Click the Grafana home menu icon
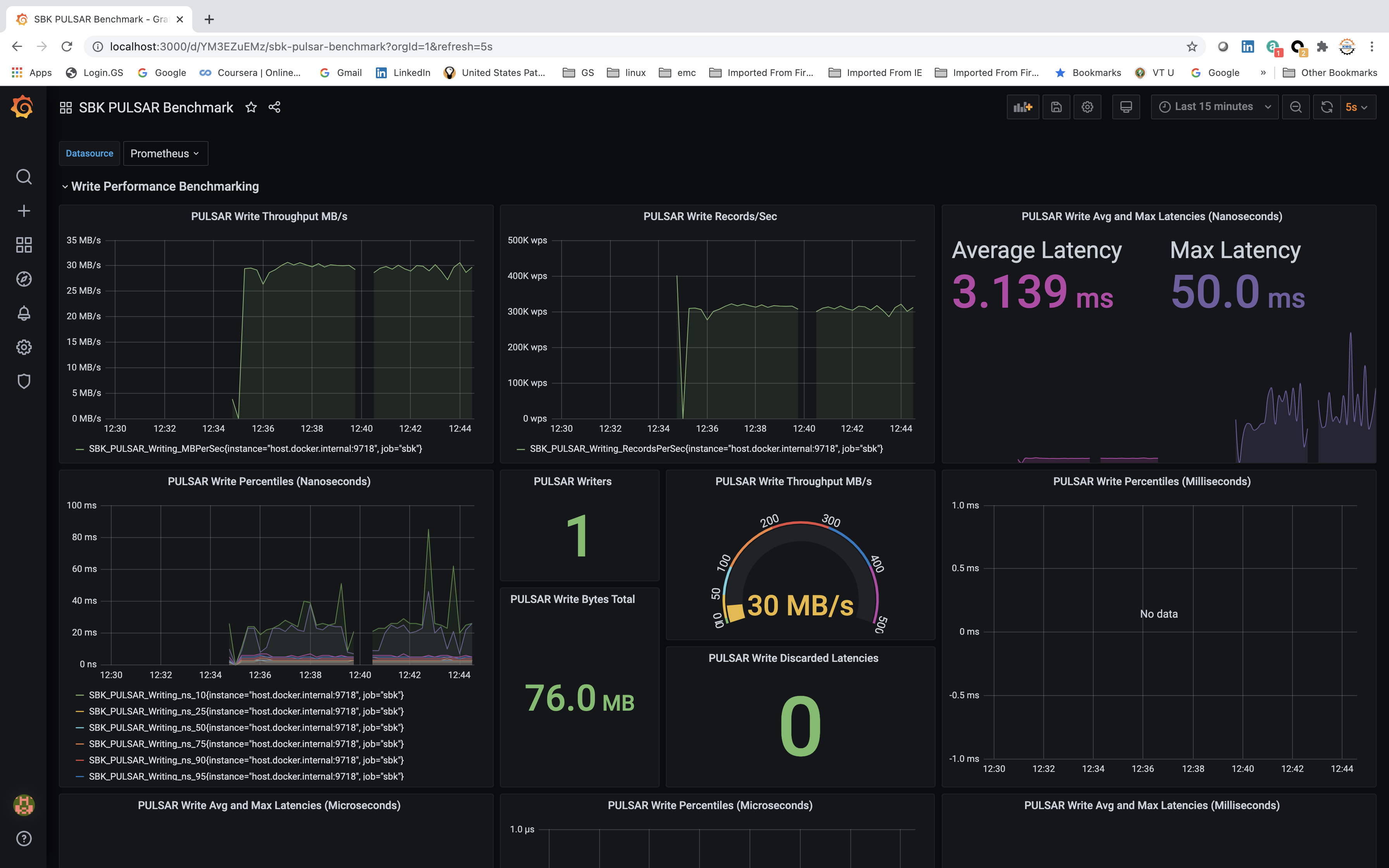Image resolution: width=1389 pixels, height=868 pixels. click(x=22, y=107)
